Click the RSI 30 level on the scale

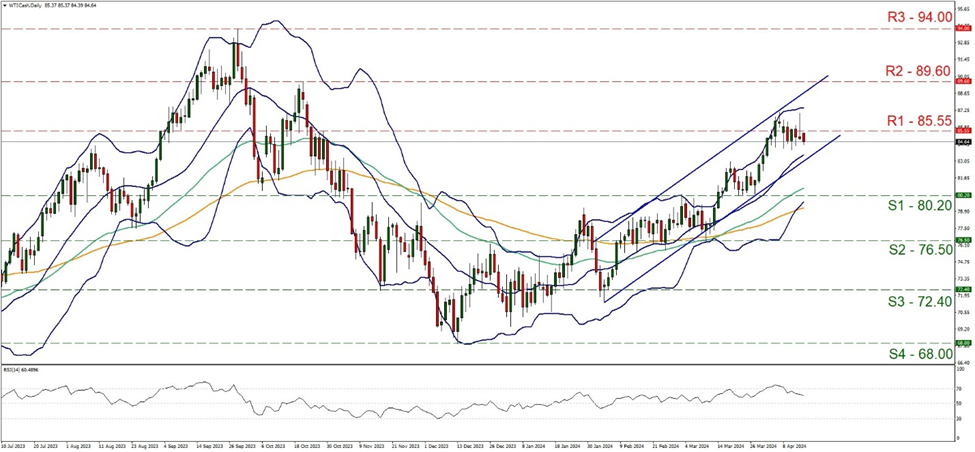[960, 418]
